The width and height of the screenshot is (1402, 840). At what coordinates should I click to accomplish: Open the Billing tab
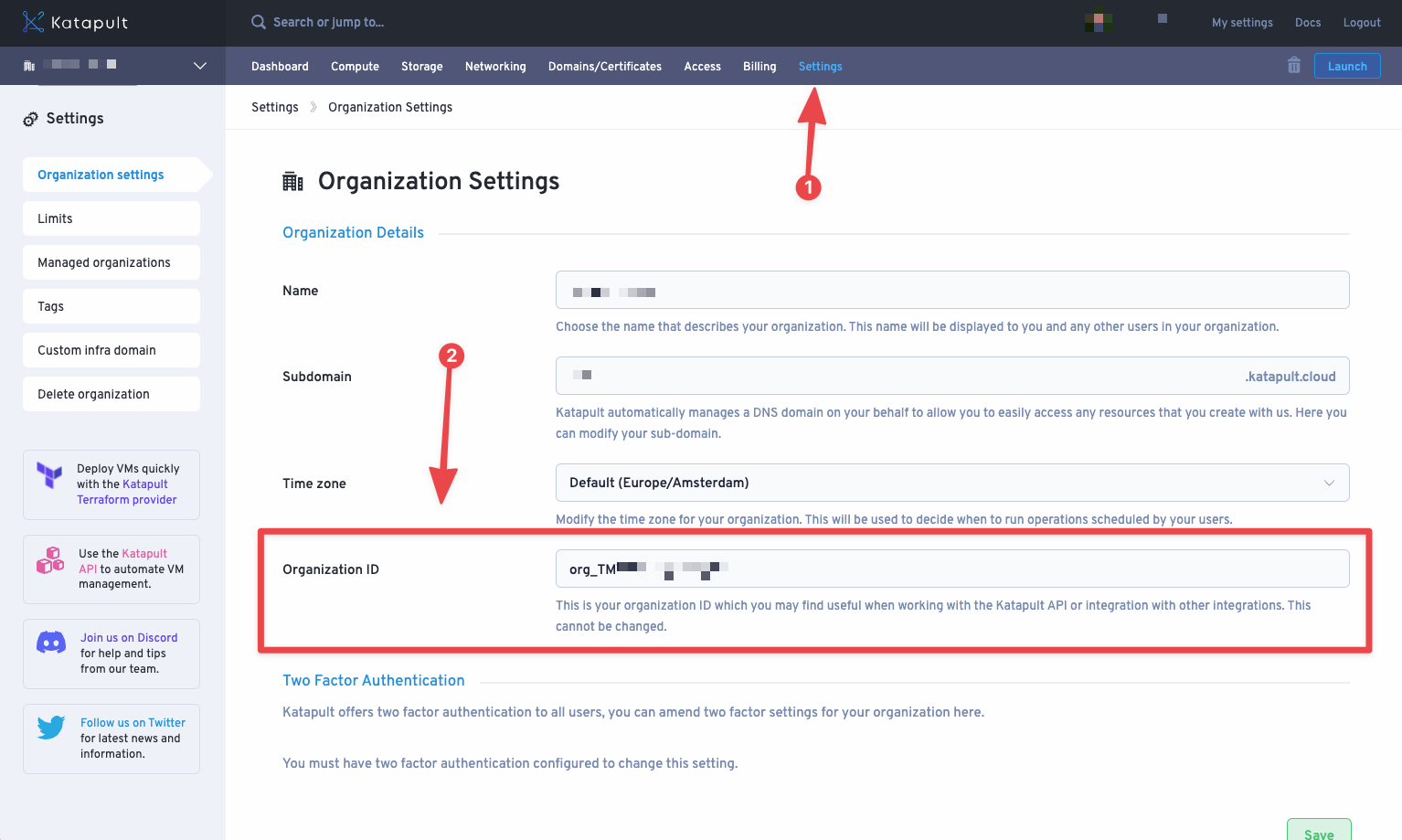(759, 67)
